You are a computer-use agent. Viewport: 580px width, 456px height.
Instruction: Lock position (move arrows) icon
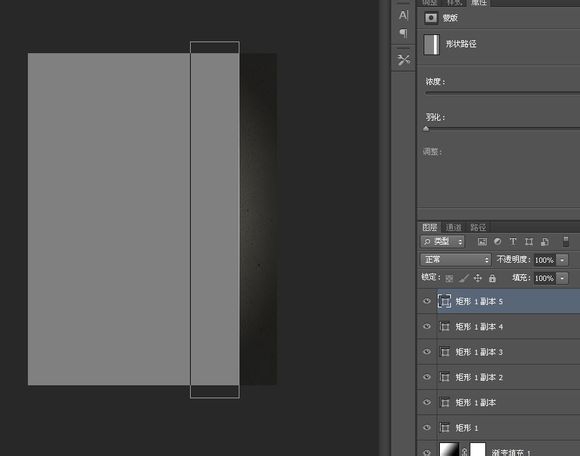(x=478, y=278)
